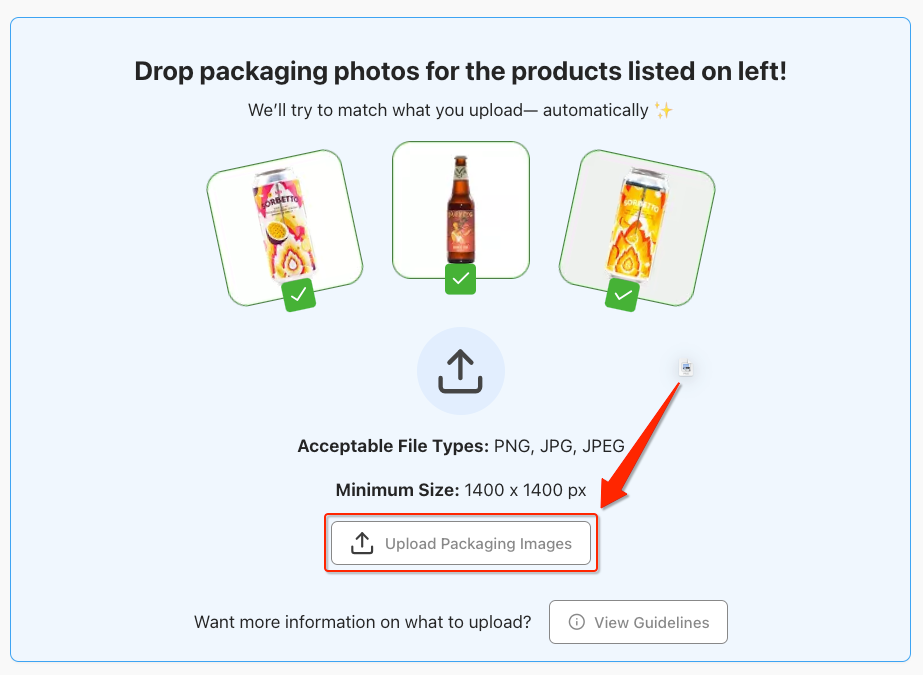Click the small file icon near the red arrow

tap(686, 368)
